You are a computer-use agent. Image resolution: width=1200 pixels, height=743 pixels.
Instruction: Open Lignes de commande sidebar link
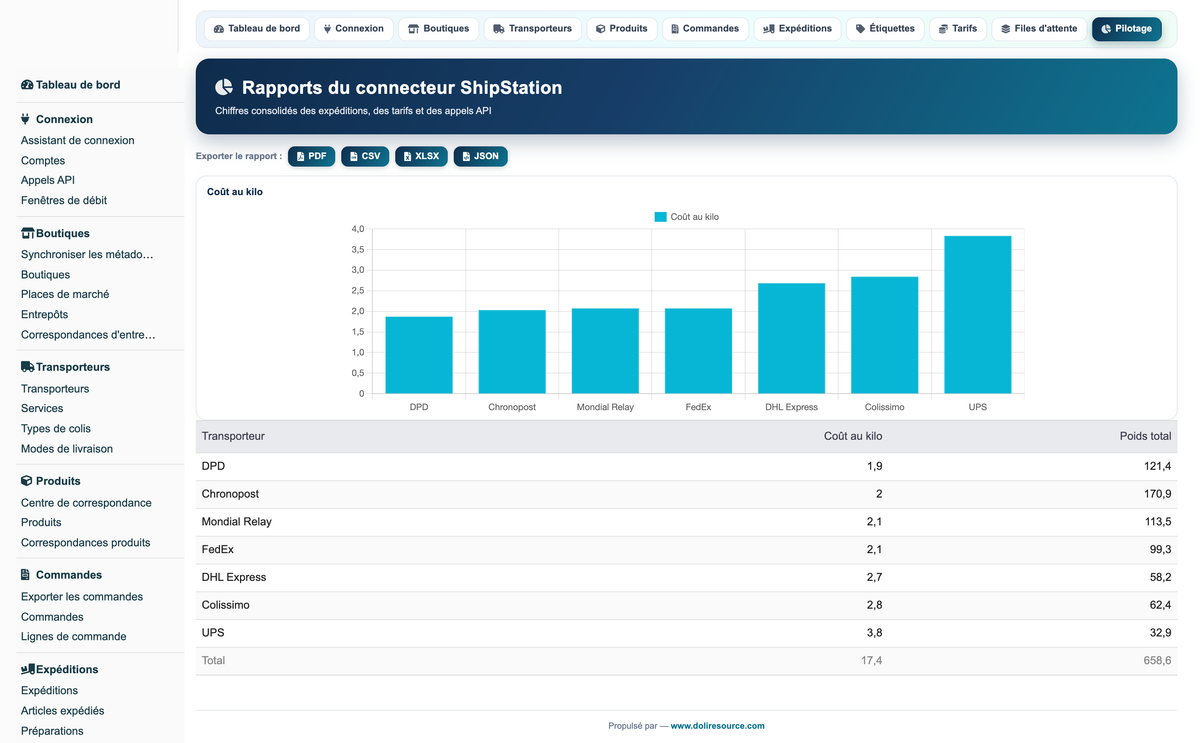click(x=74, y=637)
